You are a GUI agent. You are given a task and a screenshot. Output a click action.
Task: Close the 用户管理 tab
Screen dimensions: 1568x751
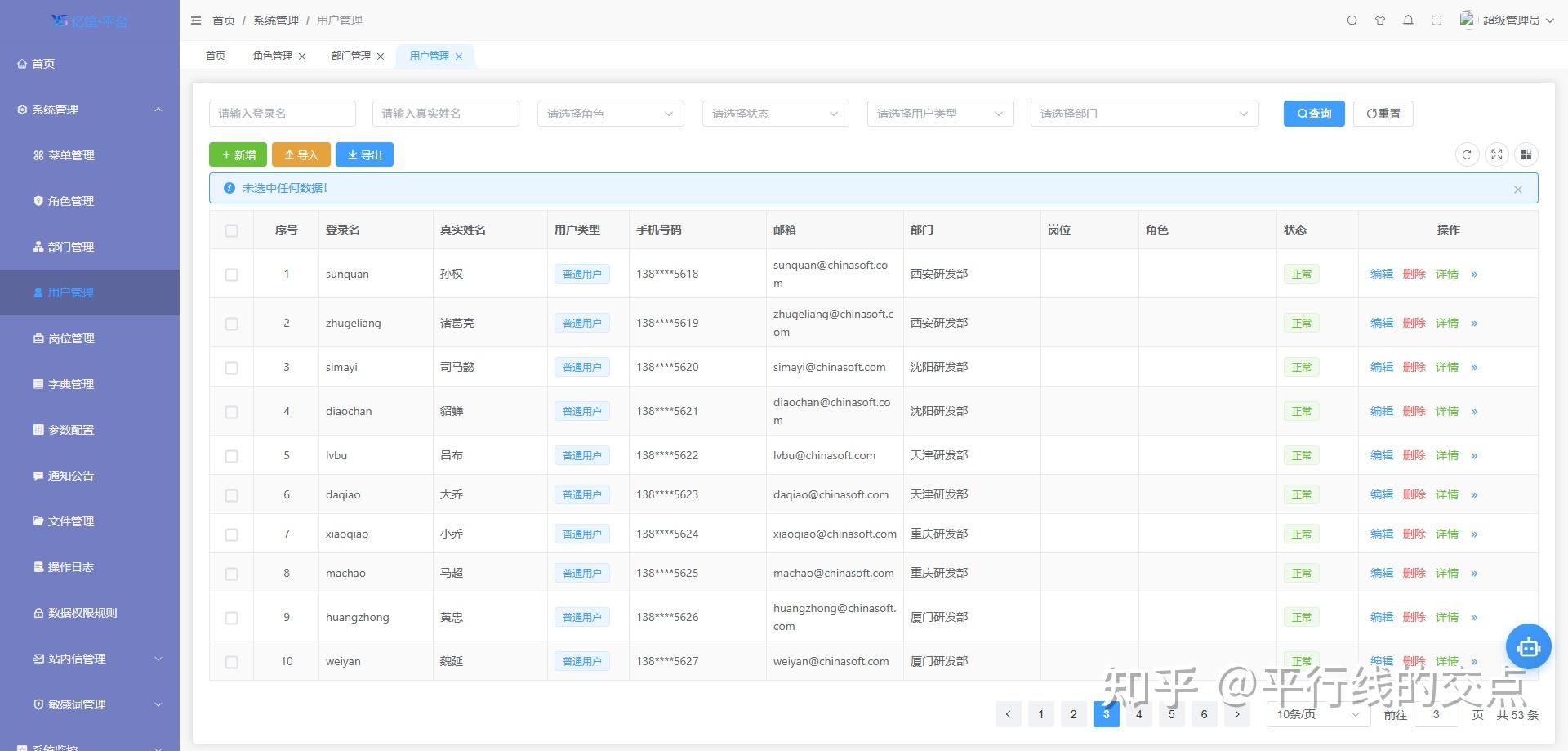[459, 56]
